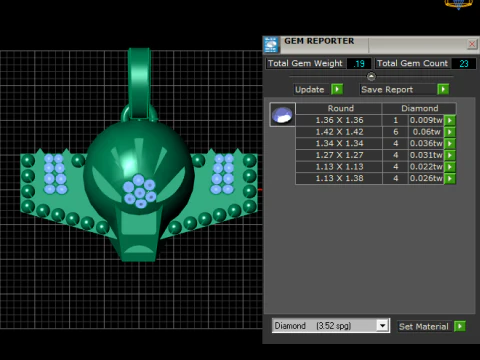Select the 1.13 X 1.38 size cell

pos(339,179)
